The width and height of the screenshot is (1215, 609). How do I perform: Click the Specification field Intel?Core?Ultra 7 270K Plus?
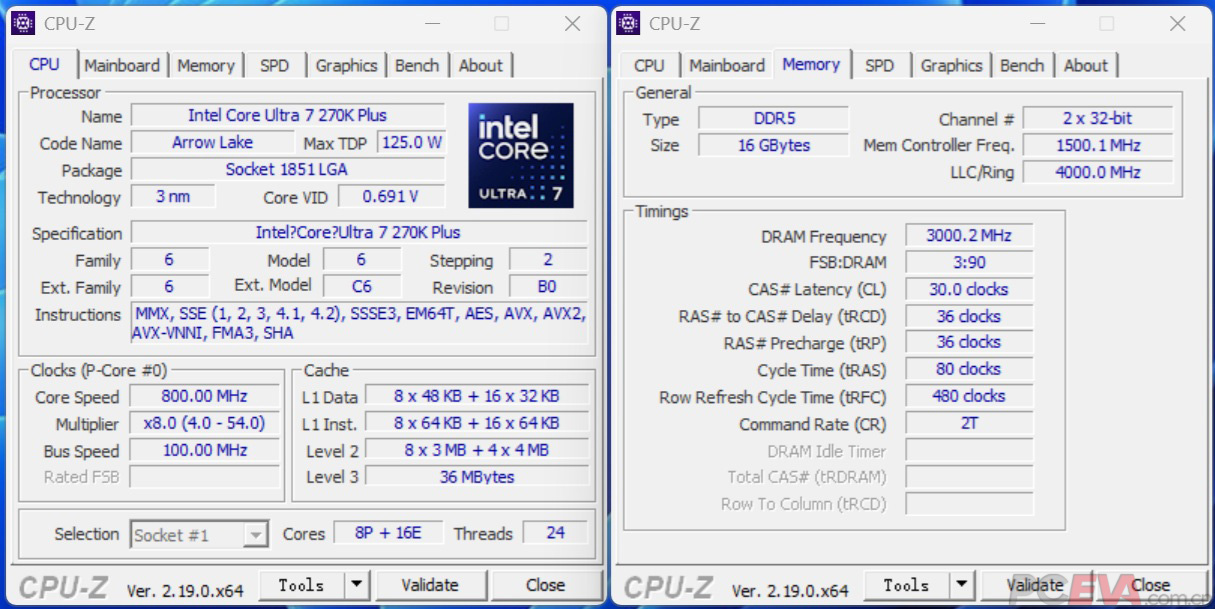(x=358, y=232)
